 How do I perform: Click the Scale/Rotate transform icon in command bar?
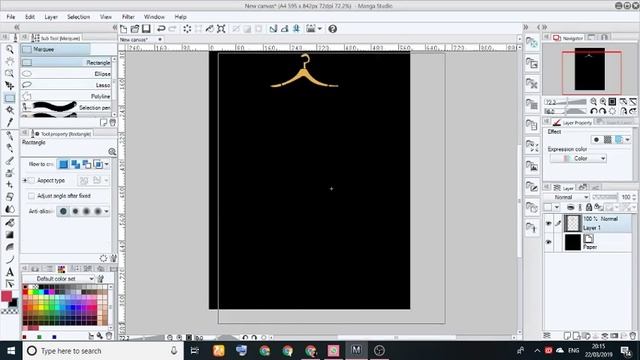pyautogui.click(x=221, y=29)
